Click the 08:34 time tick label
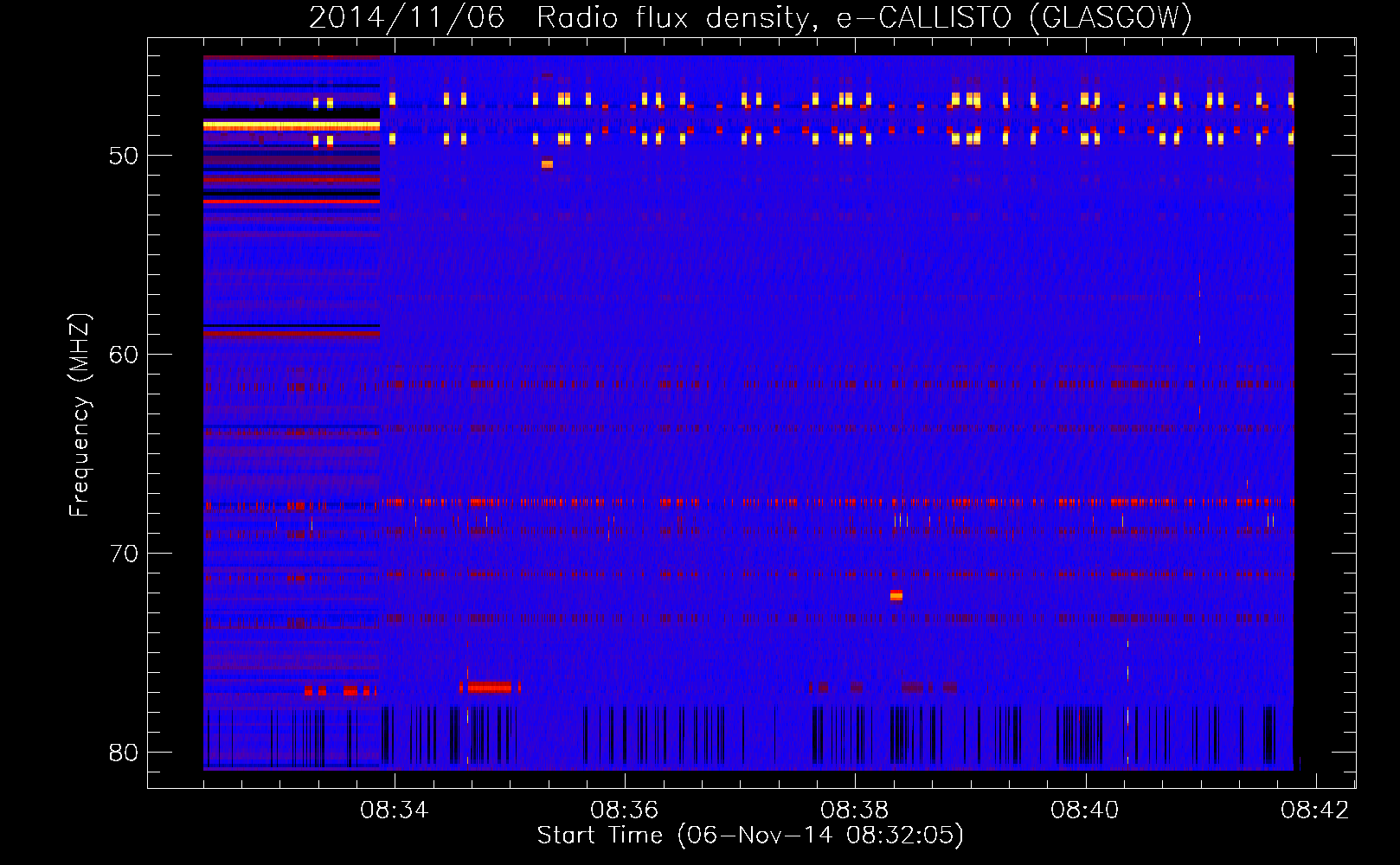The width and height of the screenshot is (1400, 865). [x=395, y=811]
